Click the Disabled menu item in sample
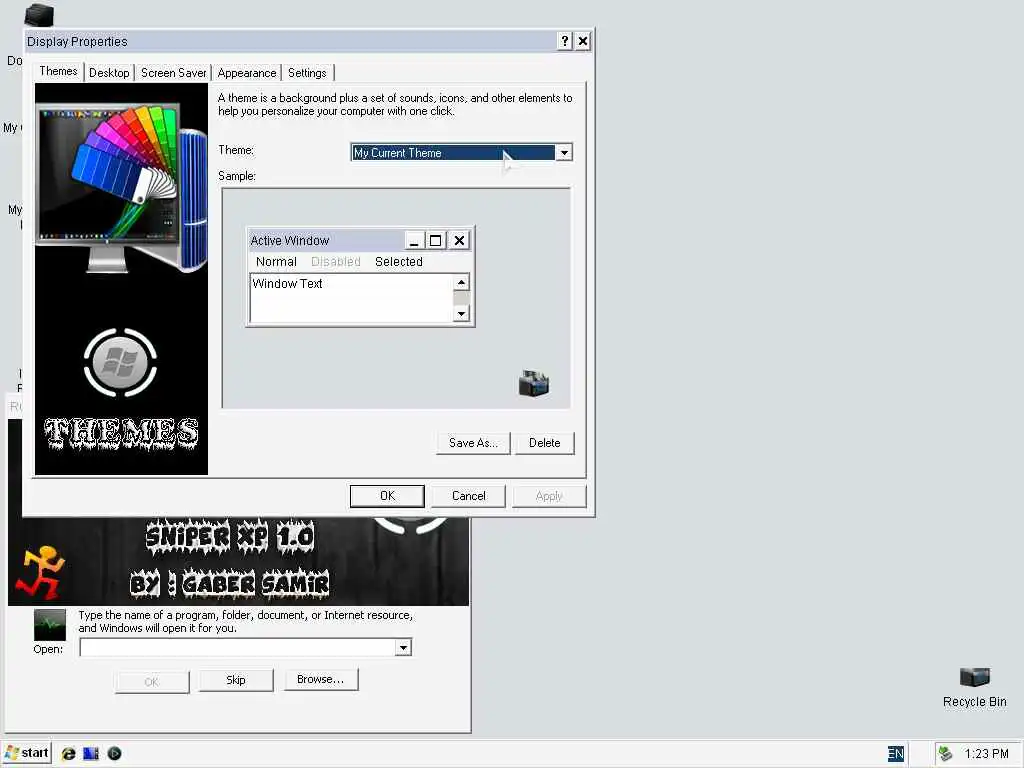The width and height of the screenshot is (1024, 768). [x=336, y=262]
